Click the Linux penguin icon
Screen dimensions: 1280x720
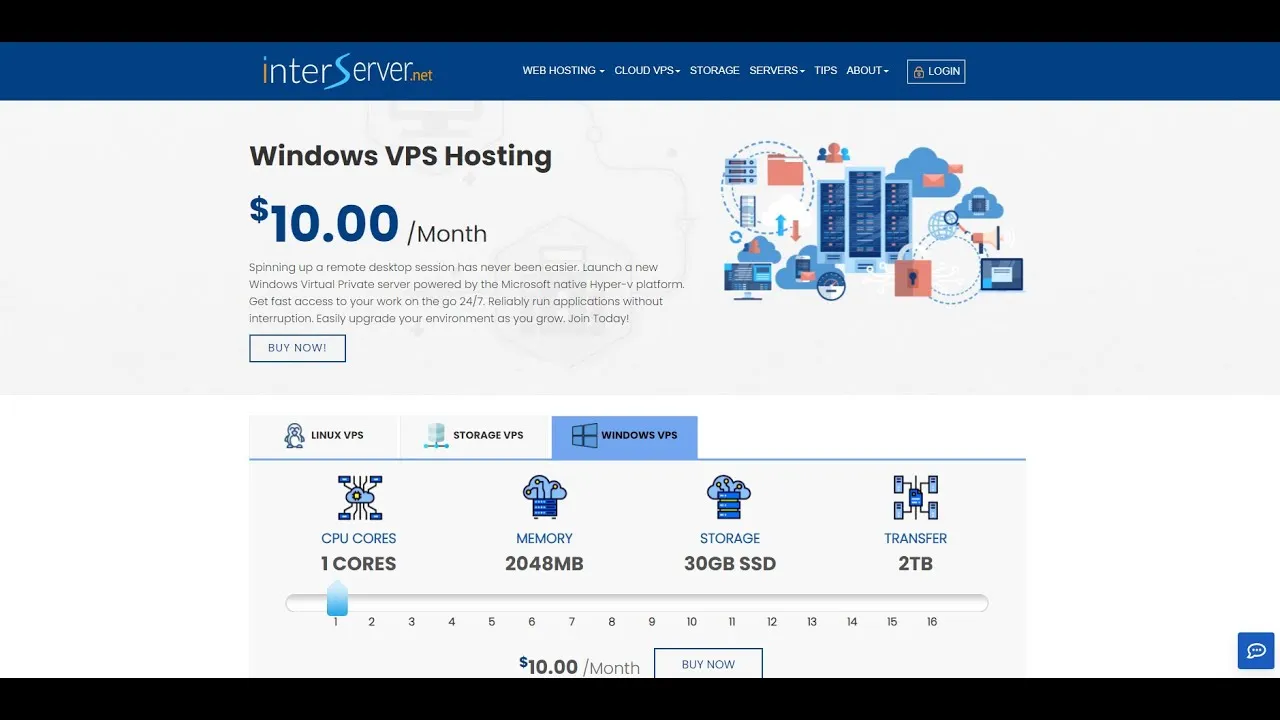[x=294, y=436]
